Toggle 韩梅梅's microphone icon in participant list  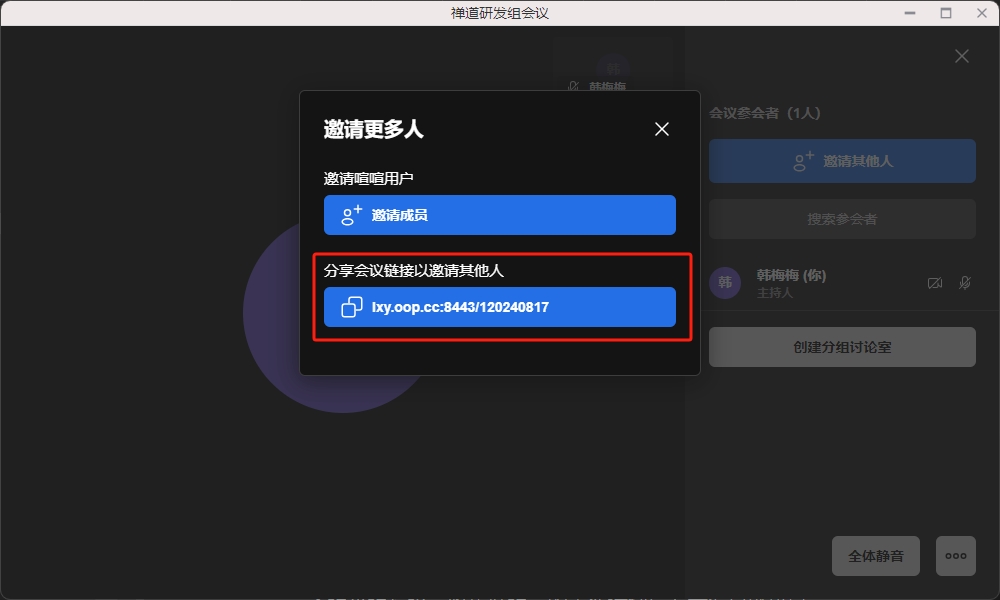[x=965, y=283]
